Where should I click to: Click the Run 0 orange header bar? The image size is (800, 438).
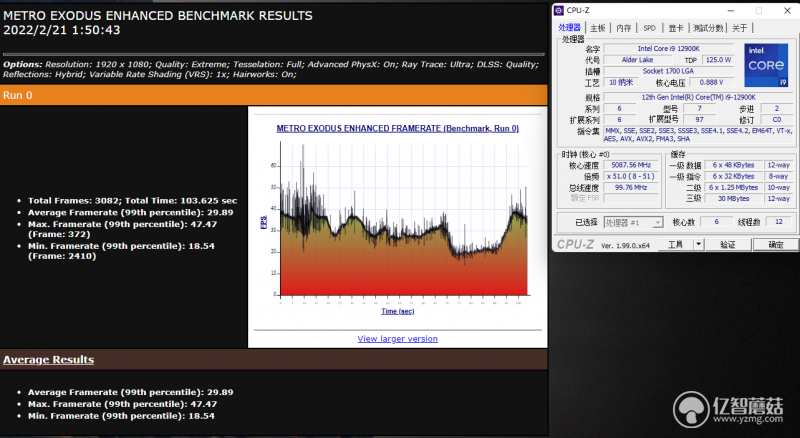273,95
